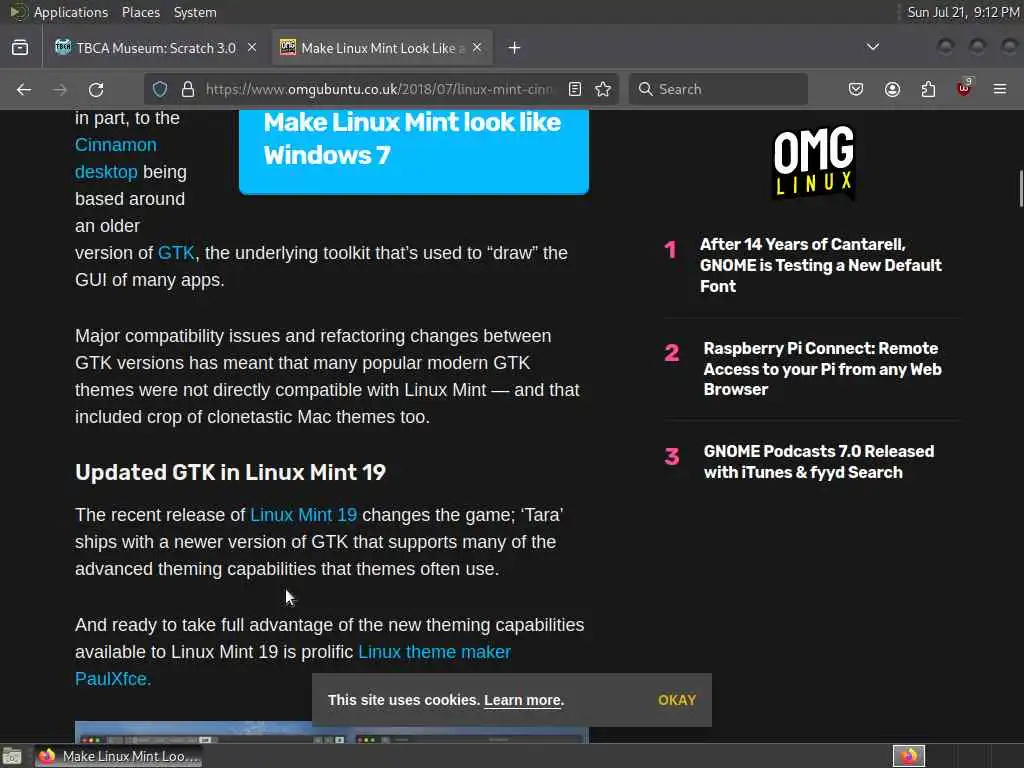Open the Firefox account icon

tap(892, 89)
